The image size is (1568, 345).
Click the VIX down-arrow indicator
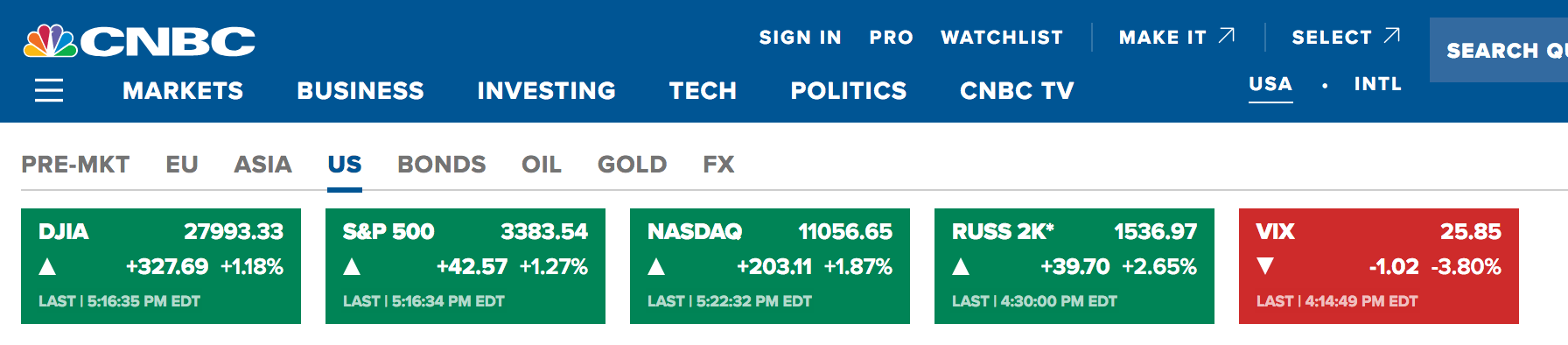1265,266
